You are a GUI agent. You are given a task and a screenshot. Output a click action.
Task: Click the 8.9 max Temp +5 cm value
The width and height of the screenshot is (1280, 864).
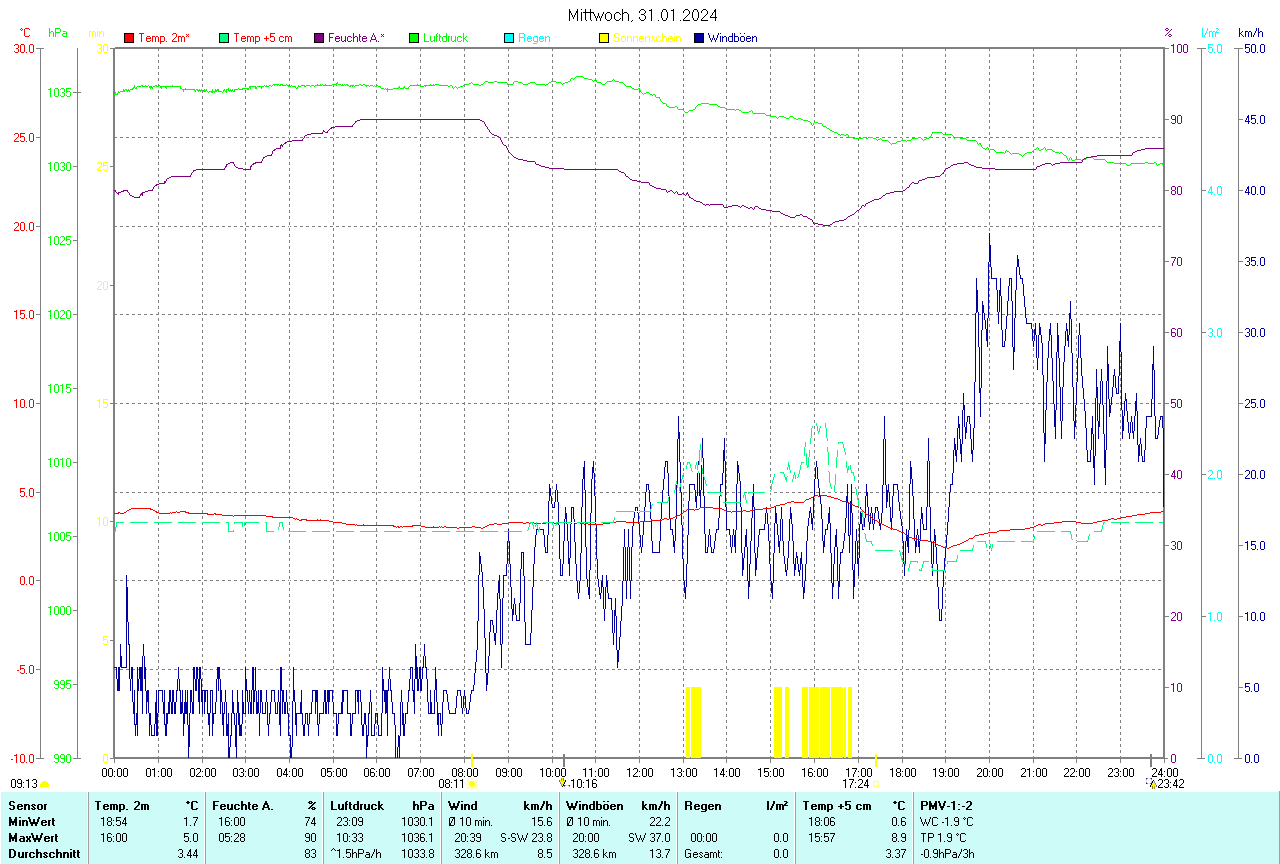coord(897,837)
